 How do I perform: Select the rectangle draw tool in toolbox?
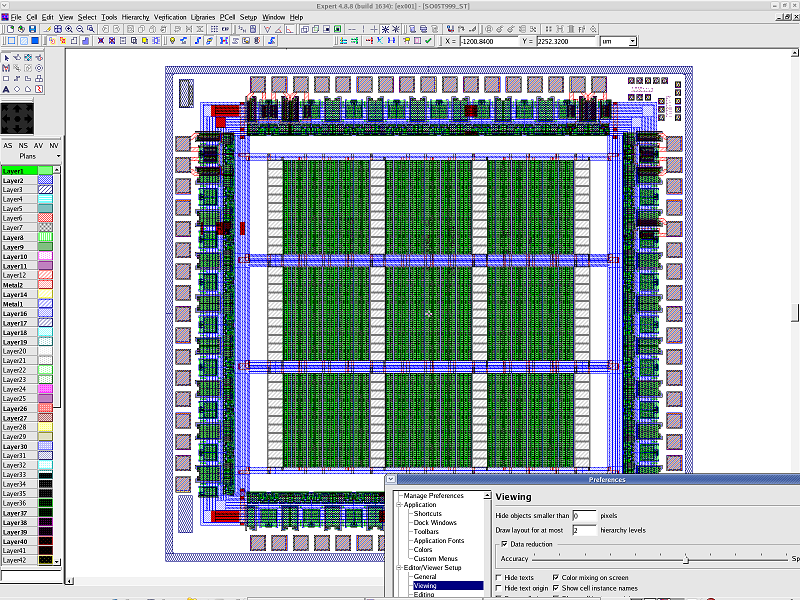6,78
